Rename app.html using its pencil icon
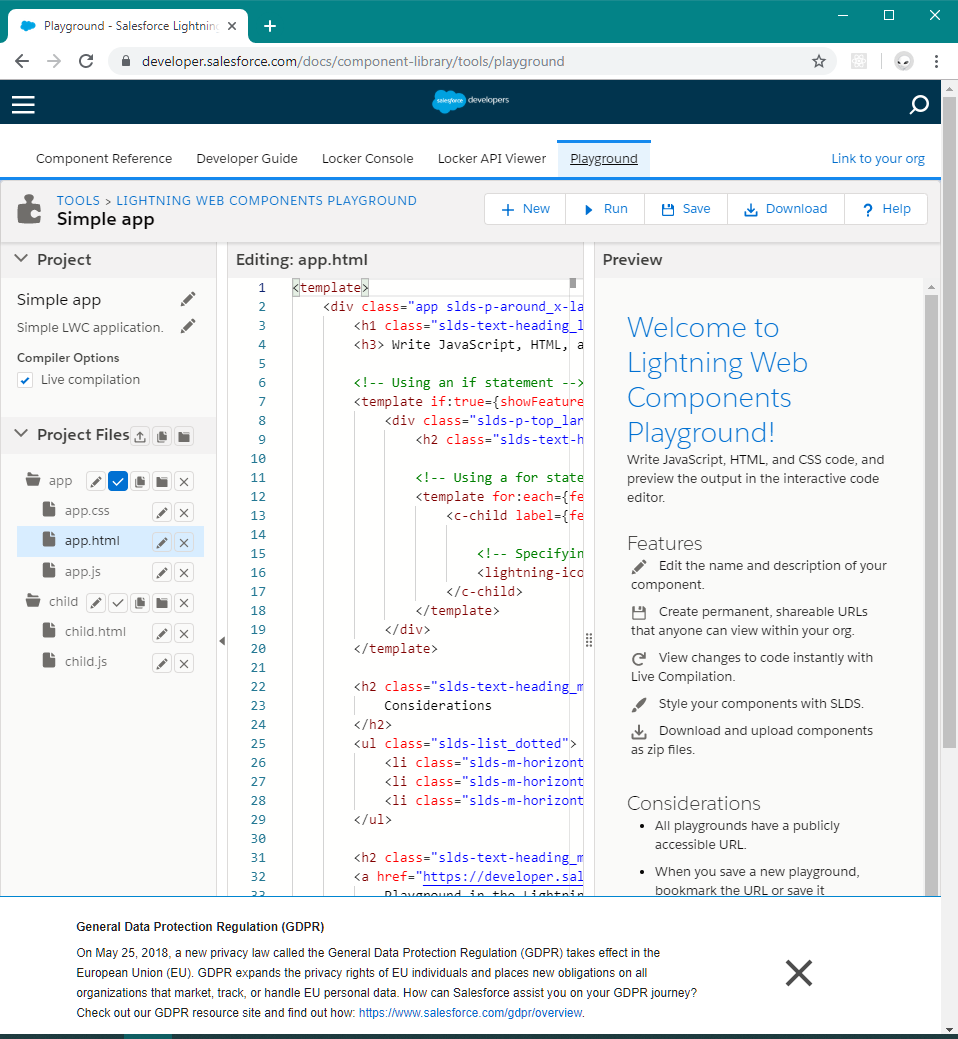The width and height of the screenshot is (958, 1039). (162, 543)
